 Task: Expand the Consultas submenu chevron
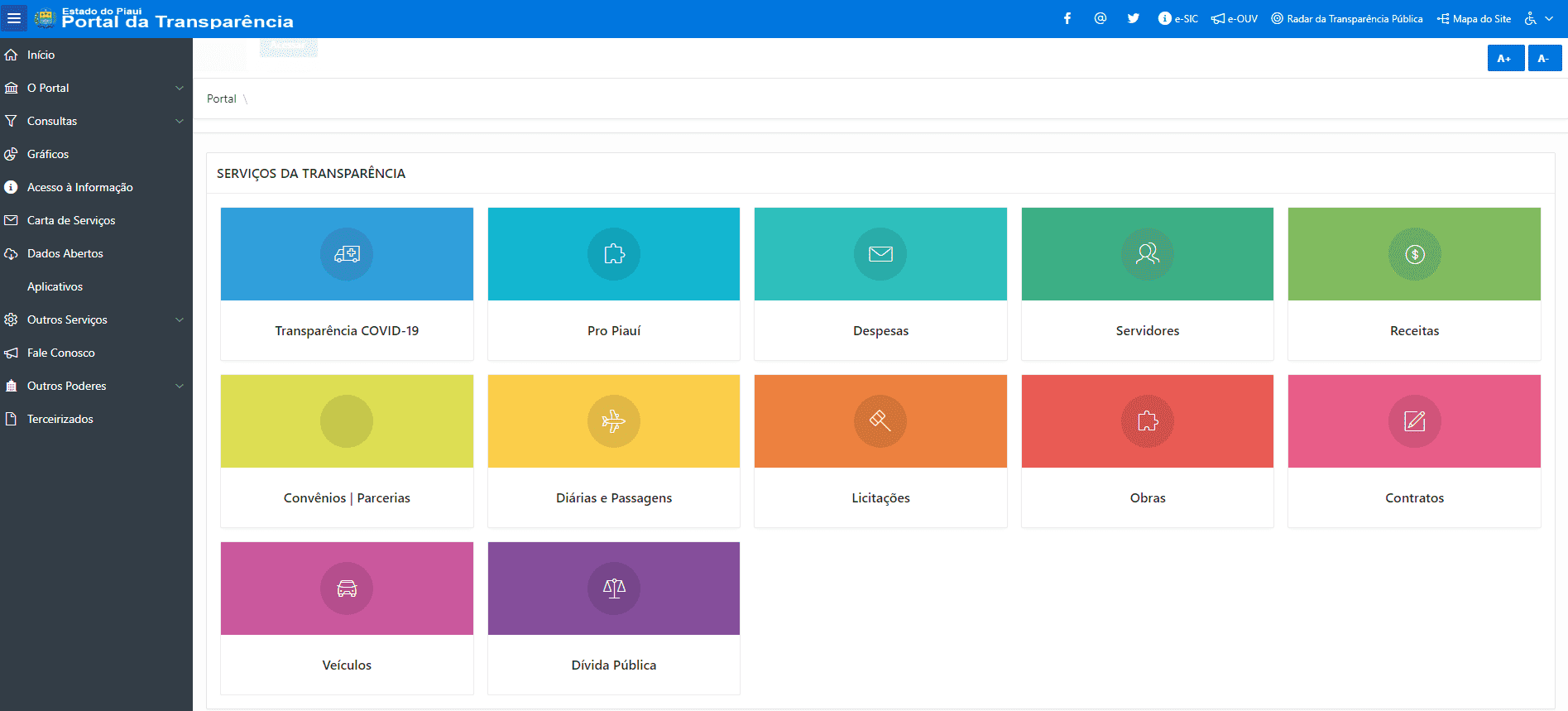(x=180, y=121)
